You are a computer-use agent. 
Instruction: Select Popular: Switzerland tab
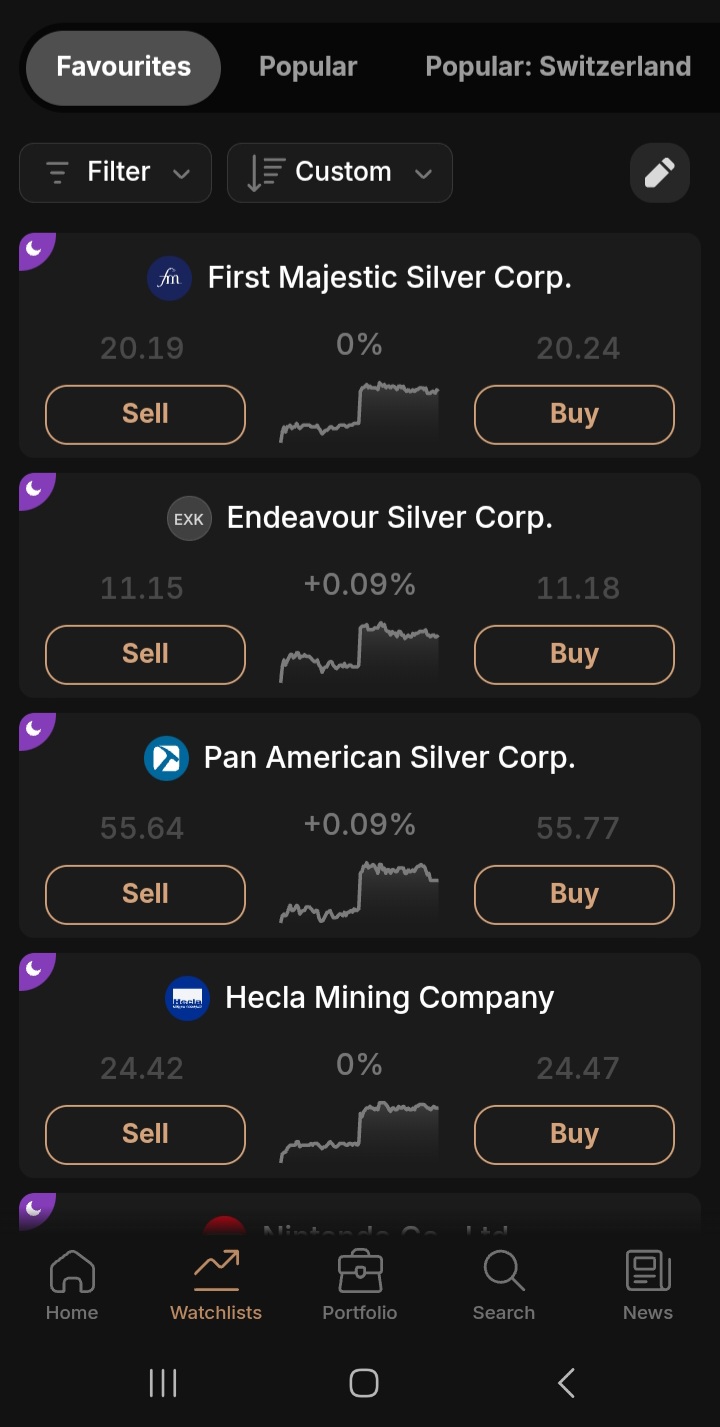click(558, 67)
